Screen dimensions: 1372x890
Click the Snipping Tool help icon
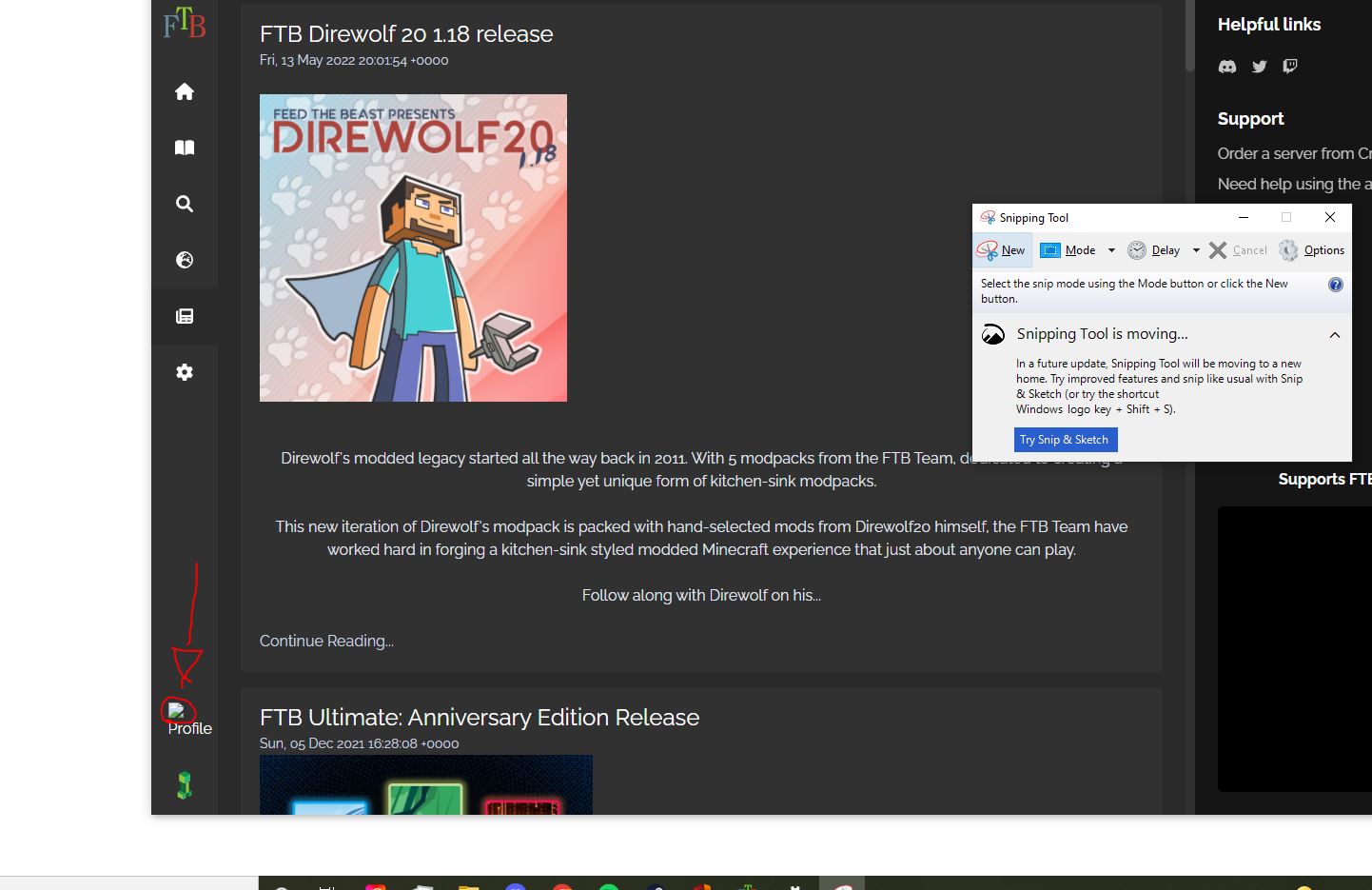point(1336,285)
